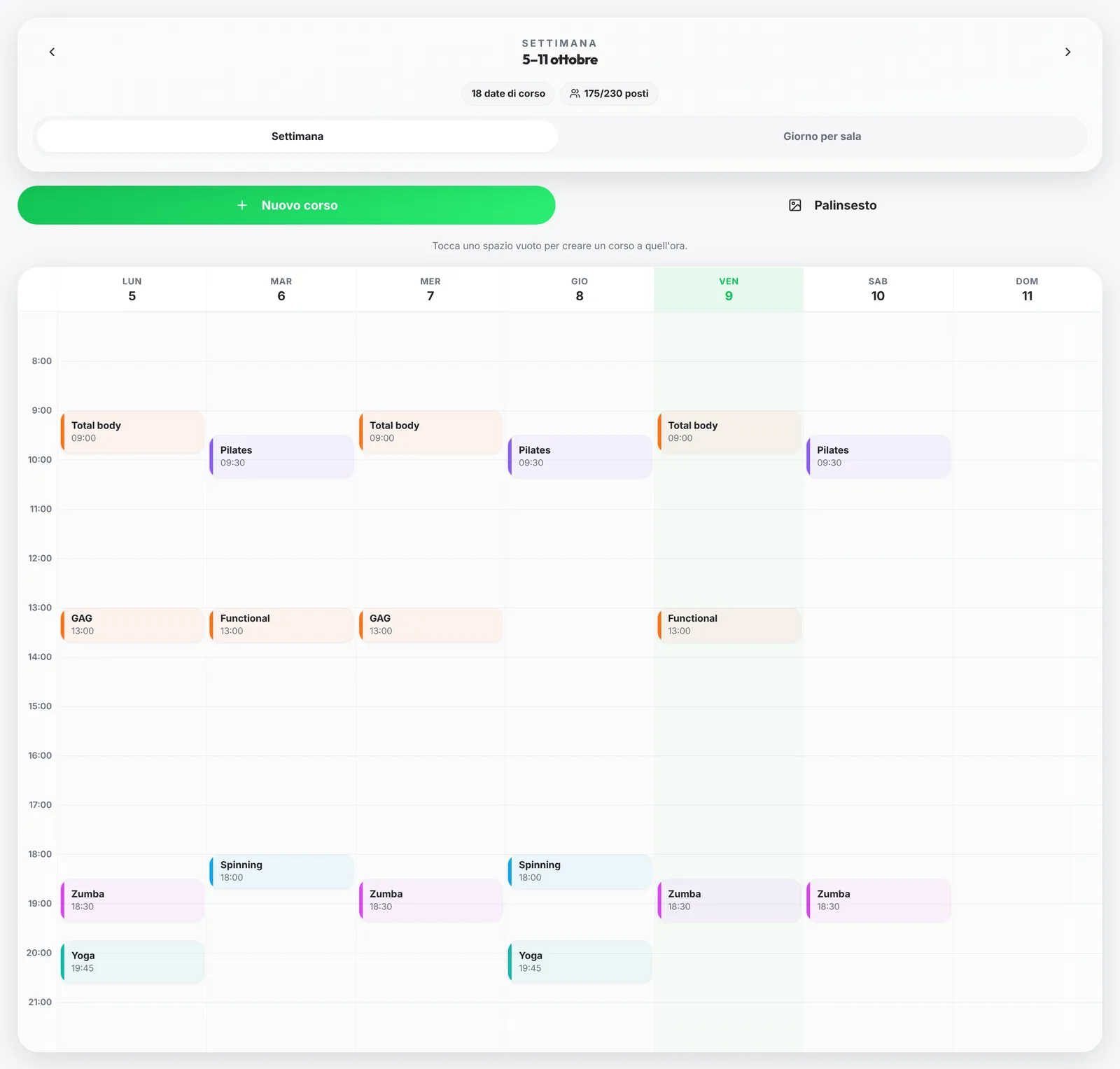Screen dimensions: 1120x1069
Task: Go to next week with right chevron
Action: click(1067, 52)
